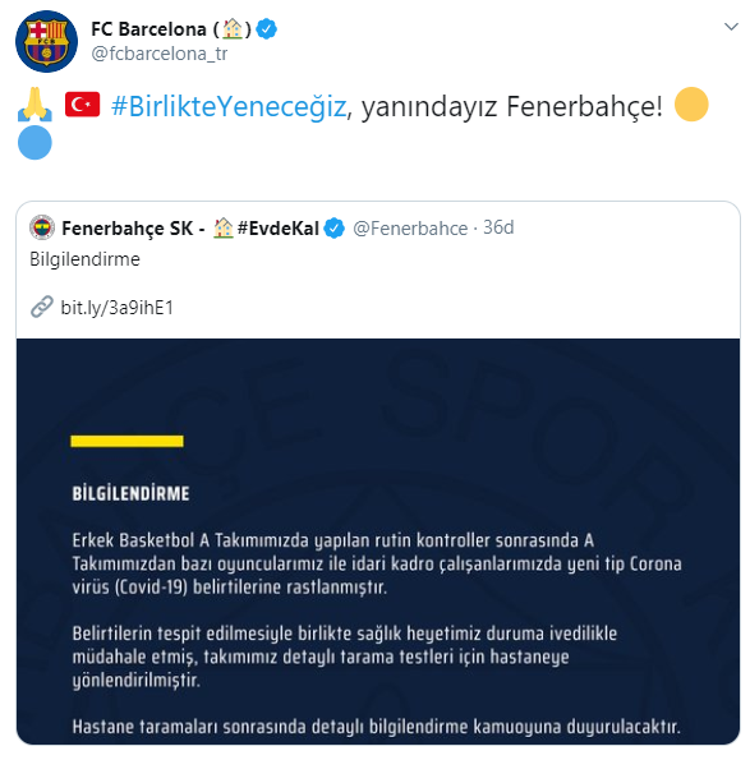
Task: Click the FC Barcelona display name
Action: point(149,29)
